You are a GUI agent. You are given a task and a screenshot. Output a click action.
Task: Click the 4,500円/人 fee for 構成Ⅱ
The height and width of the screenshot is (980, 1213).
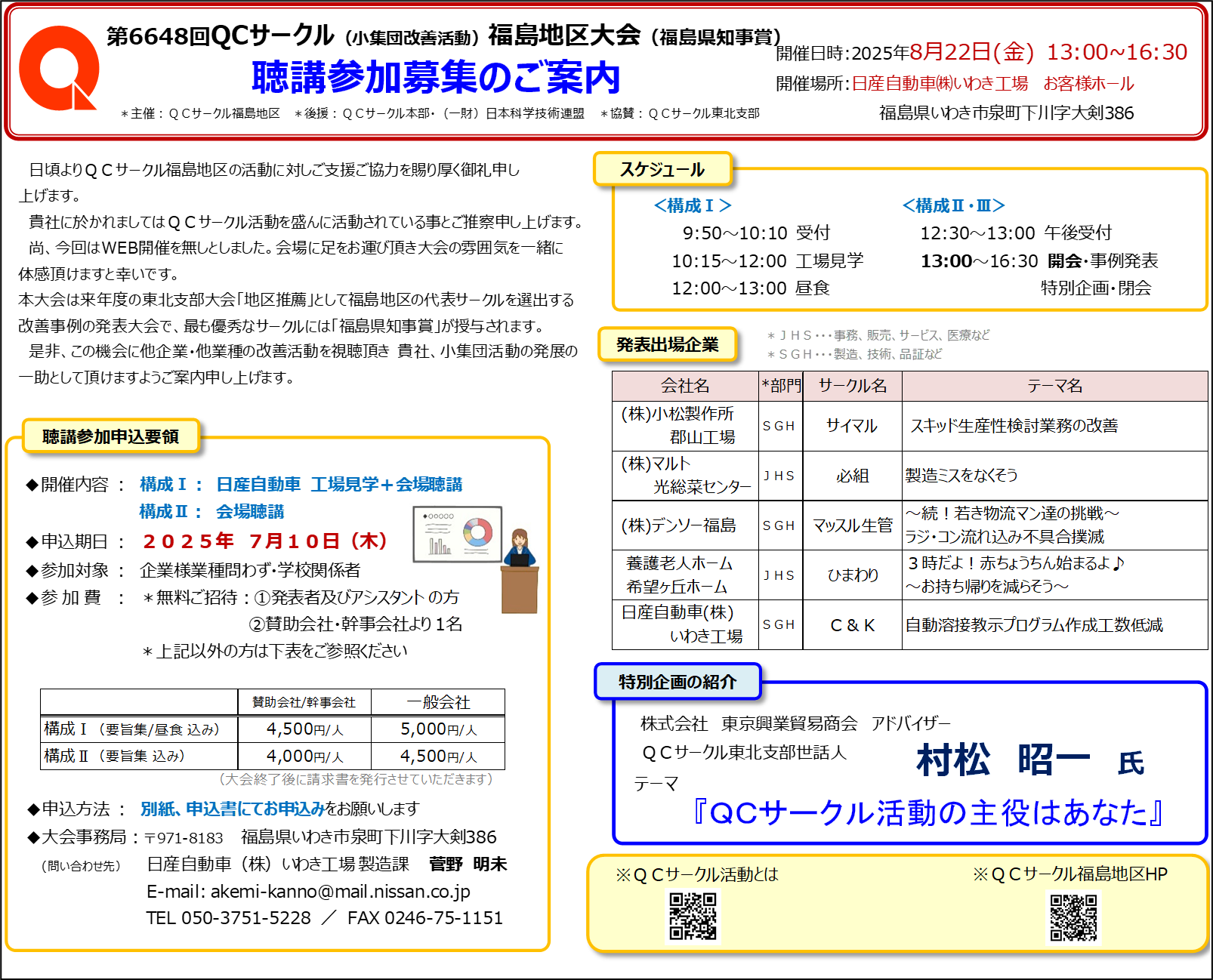[x=438, y=756]
